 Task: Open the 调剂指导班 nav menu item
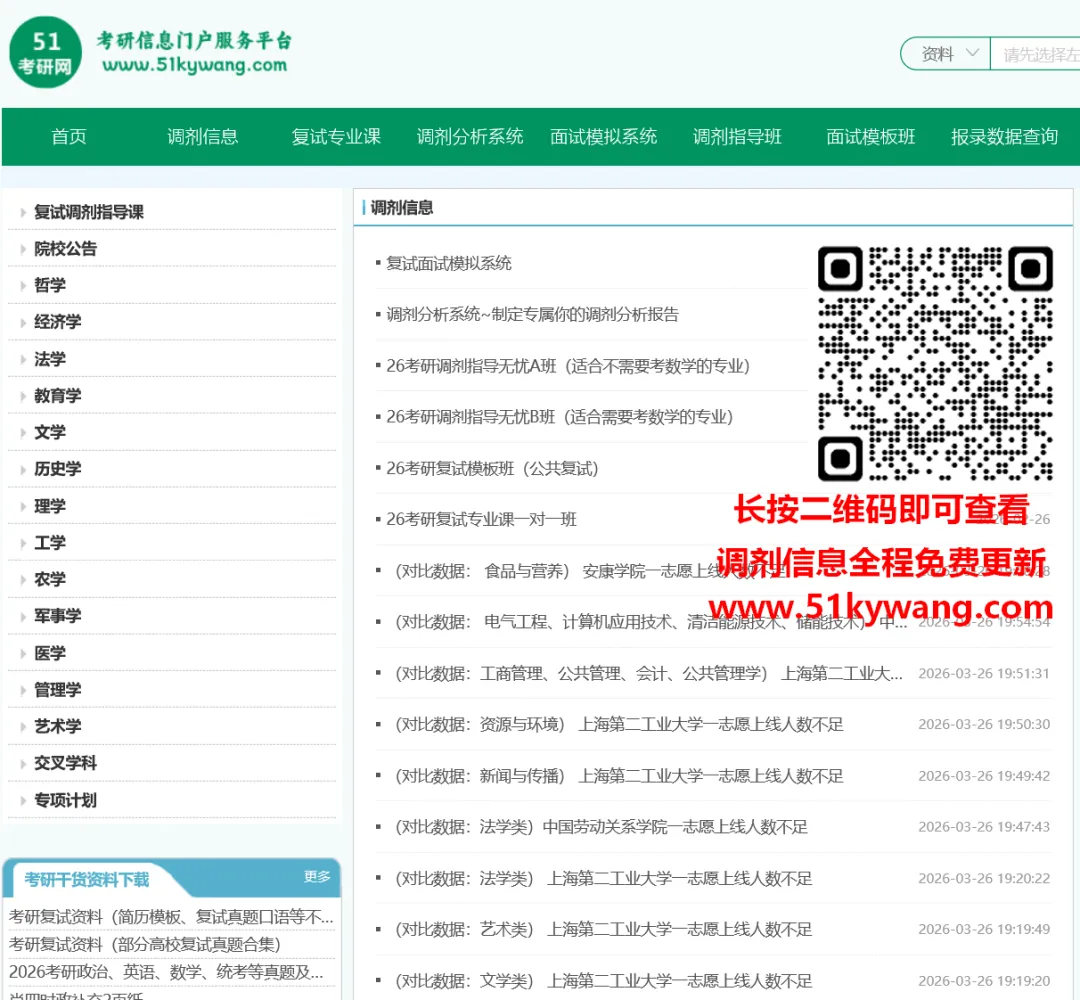coord(737,136)
